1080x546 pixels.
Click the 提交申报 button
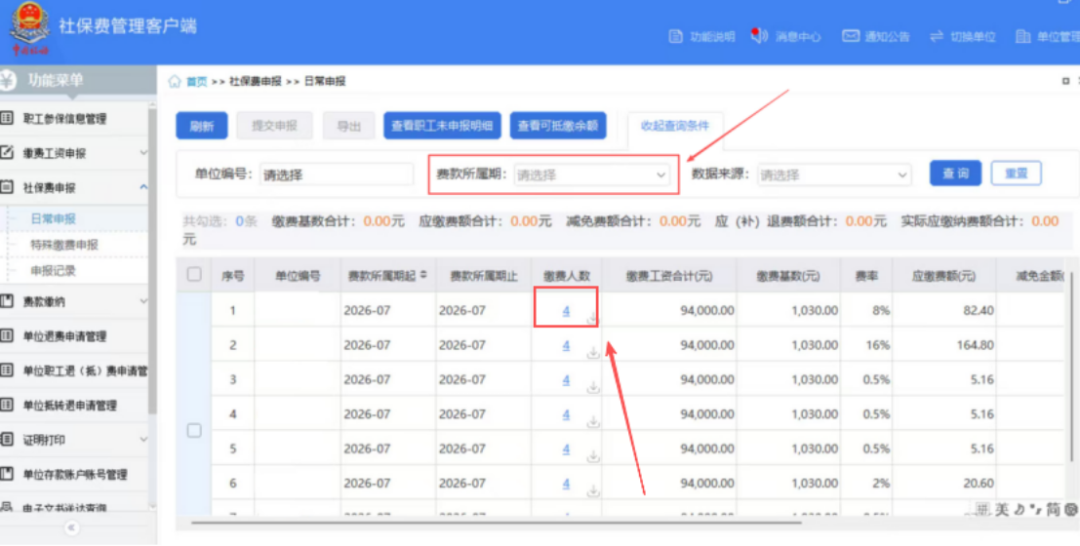pos(274,126)
